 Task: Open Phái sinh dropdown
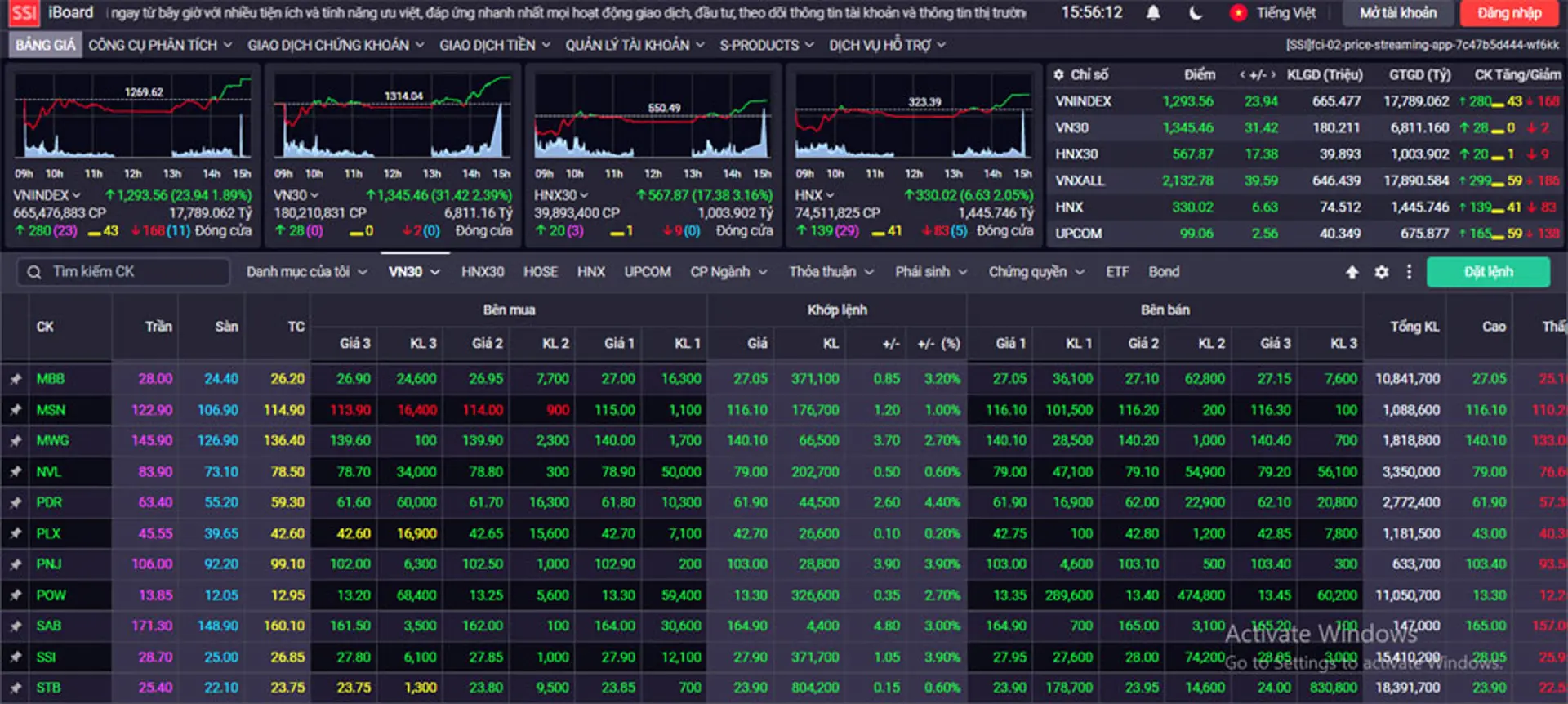(x=931, y=272)
